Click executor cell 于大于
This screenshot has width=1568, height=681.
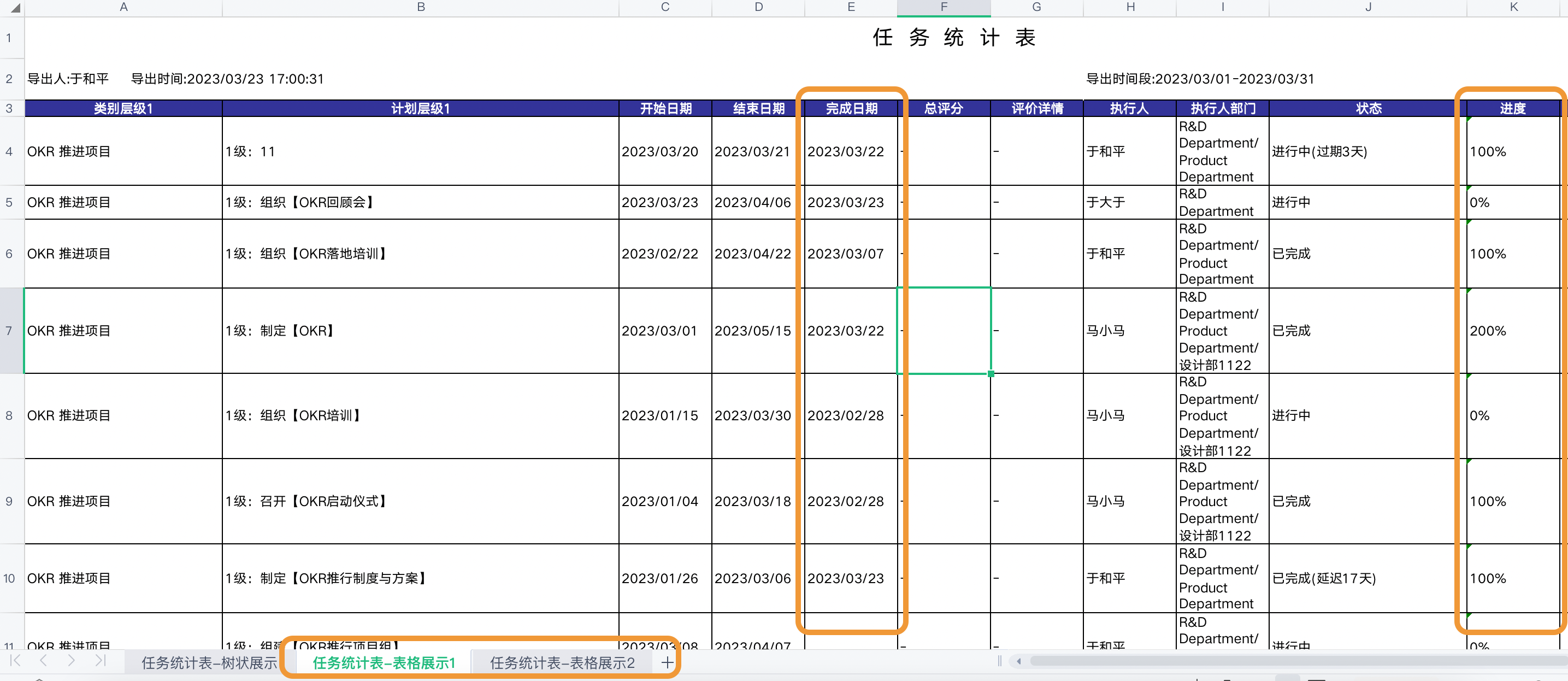tap(1130, 202)
